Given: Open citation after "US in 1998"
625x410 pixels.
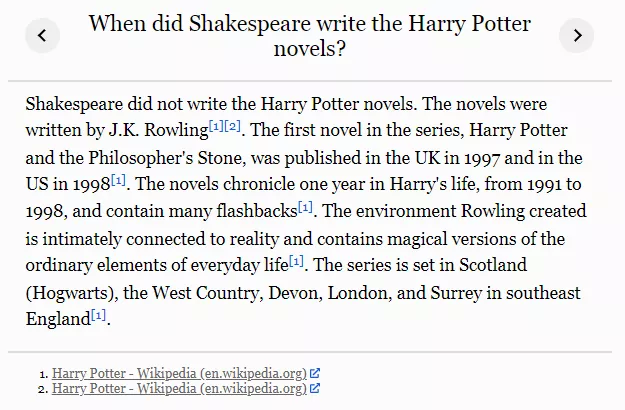Looking at the screenshot, I should click(119, 179).
